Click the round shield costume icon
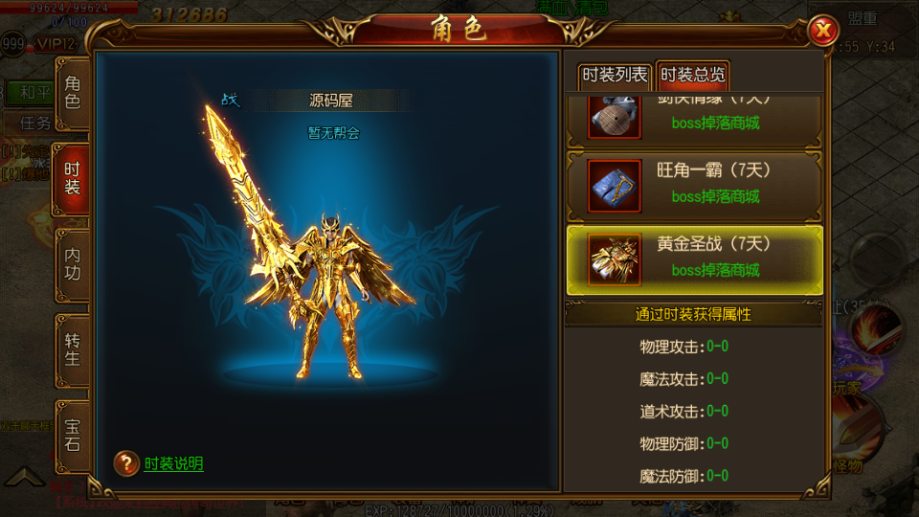 coord(614,117)
